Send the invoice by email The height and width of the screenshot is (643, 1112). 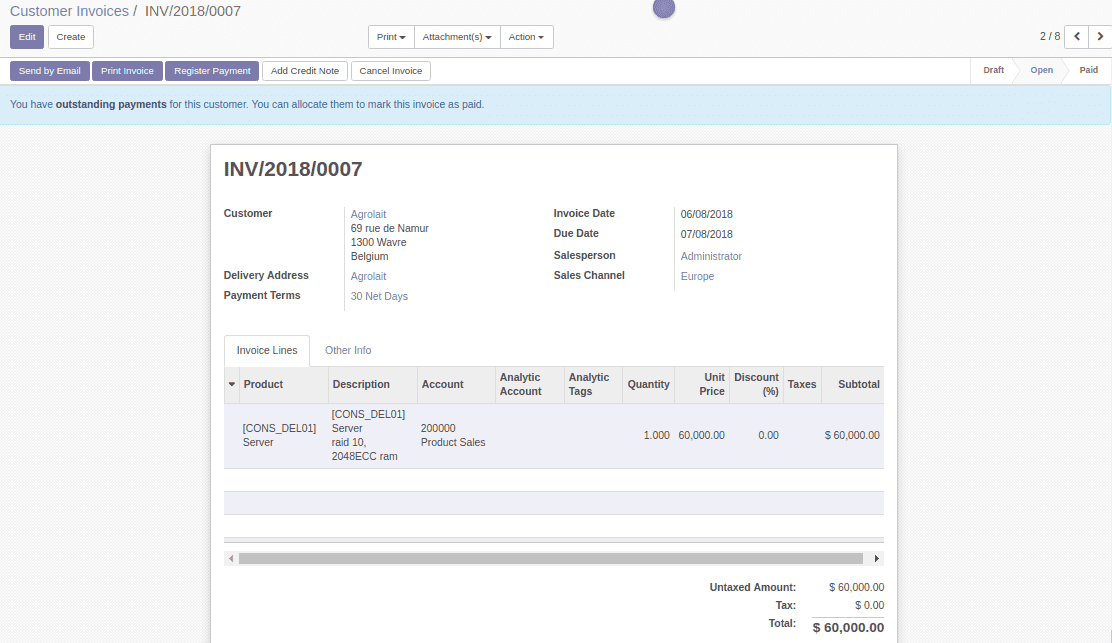pos(49,70)
